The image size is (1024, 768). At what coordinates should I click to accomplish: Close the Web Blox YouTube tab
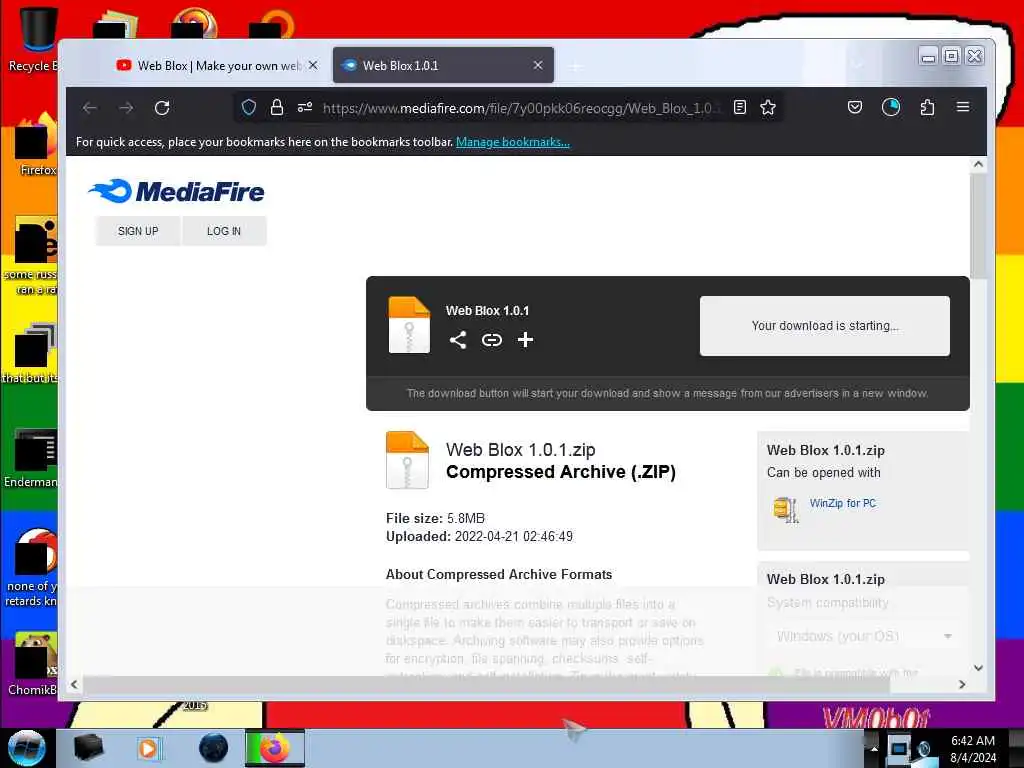click(313, 65)
